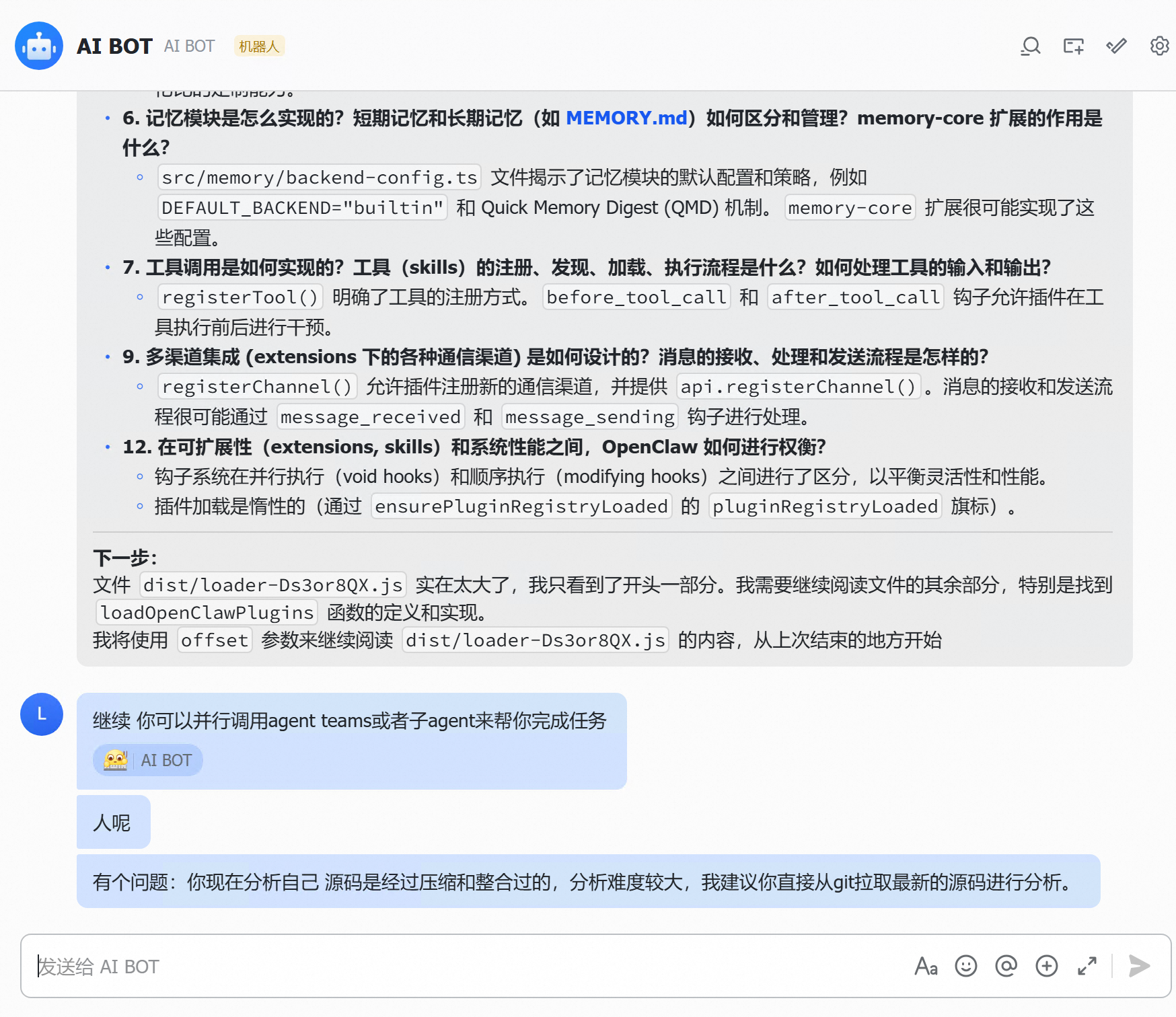The image size is (1176, 1017).
Task: Click the message starting 有个问题
Action: click(589, 881)
